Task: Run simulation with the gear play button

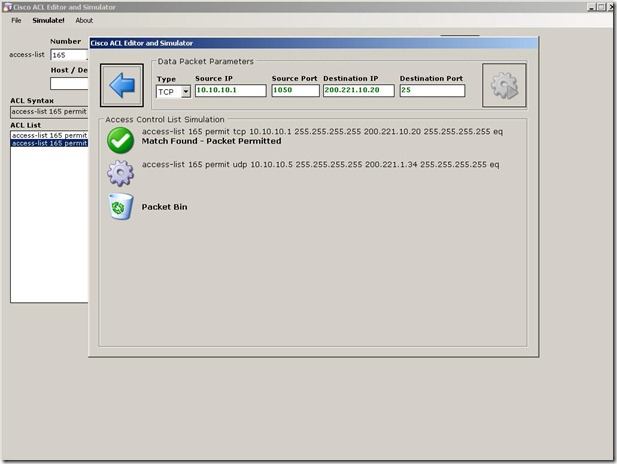Action: tap(504, 85)
